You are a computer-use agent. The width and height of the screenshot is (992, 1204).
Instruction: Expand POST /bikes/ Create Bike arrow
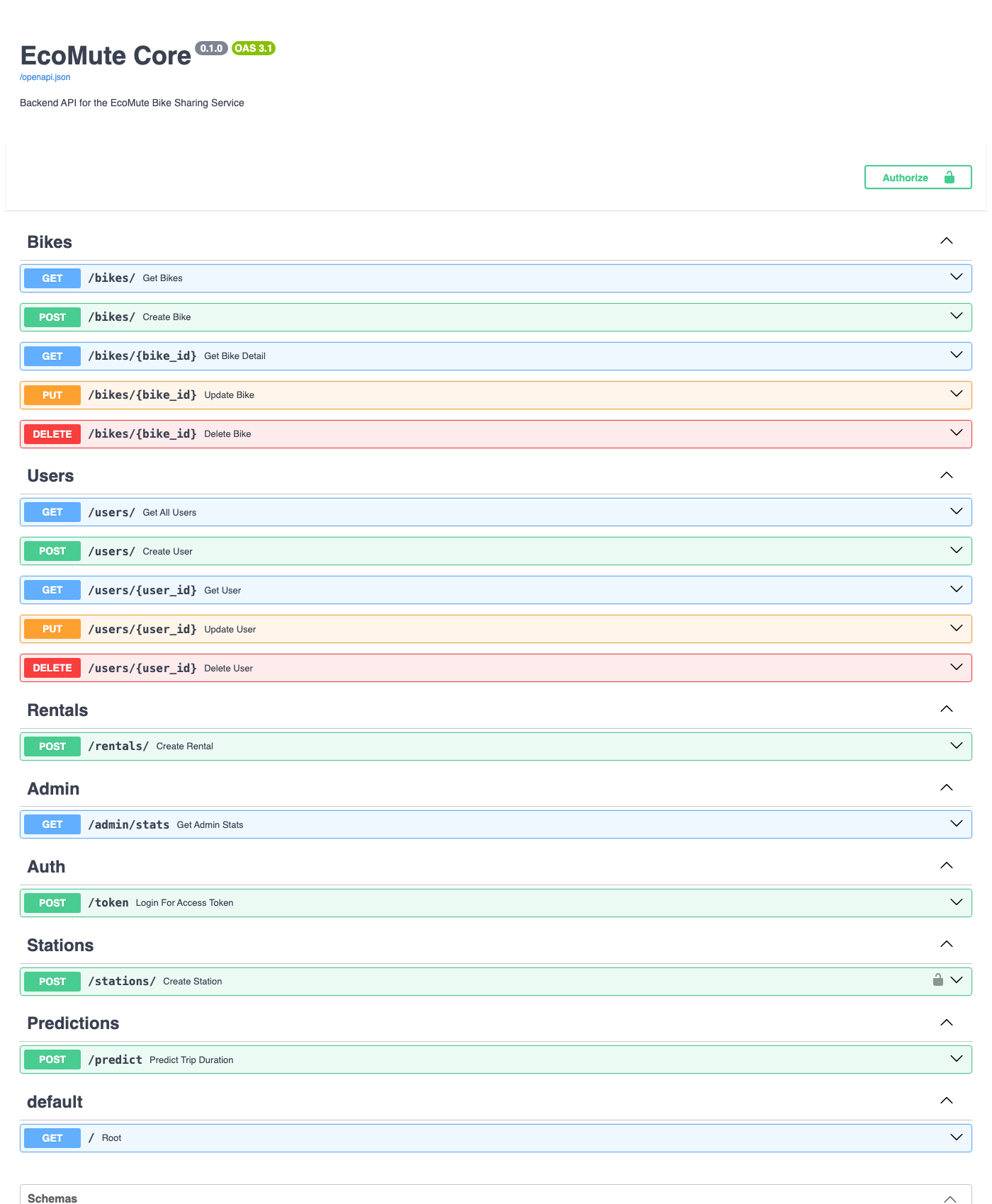tap(957, 316)
